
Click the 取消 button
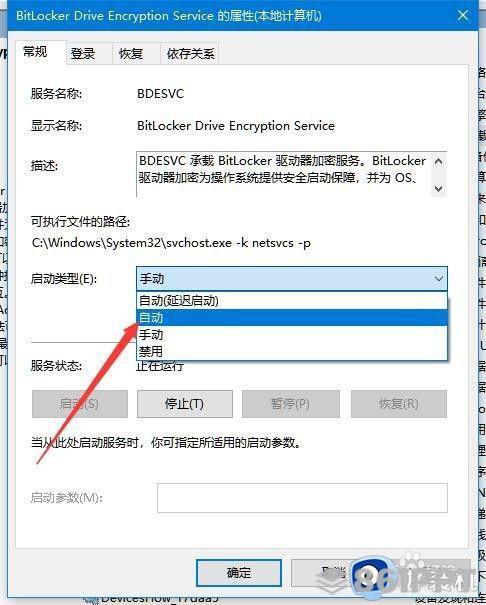click(x=334, y=573)
